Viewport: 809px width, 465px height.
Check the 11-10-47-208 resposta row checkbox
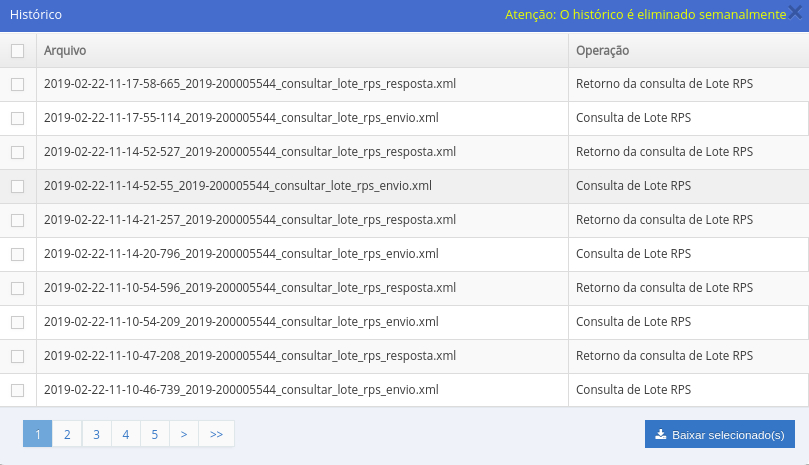pyautogui.click(x=17, y=357)
